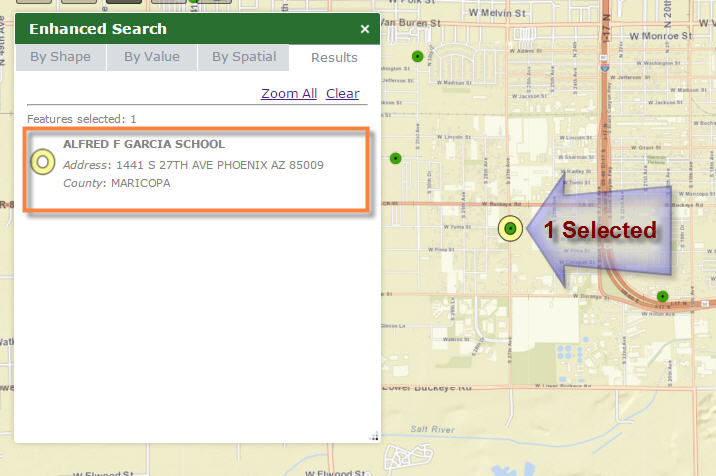
Task: Click the yellow result symbol beside Alfred F Garcia School
Action: (43, 162)
